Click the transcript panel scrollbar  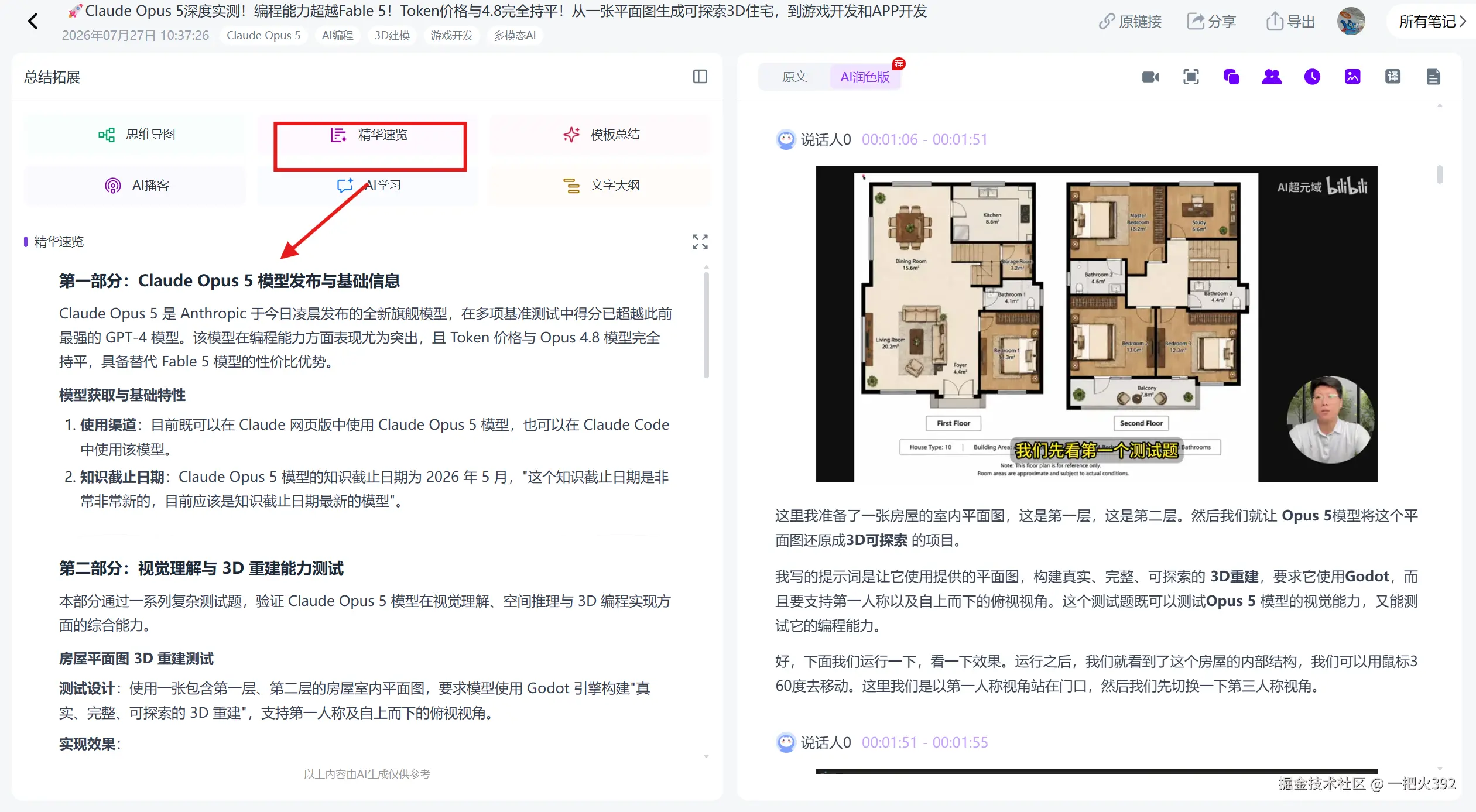click(x=1440, y=174)
